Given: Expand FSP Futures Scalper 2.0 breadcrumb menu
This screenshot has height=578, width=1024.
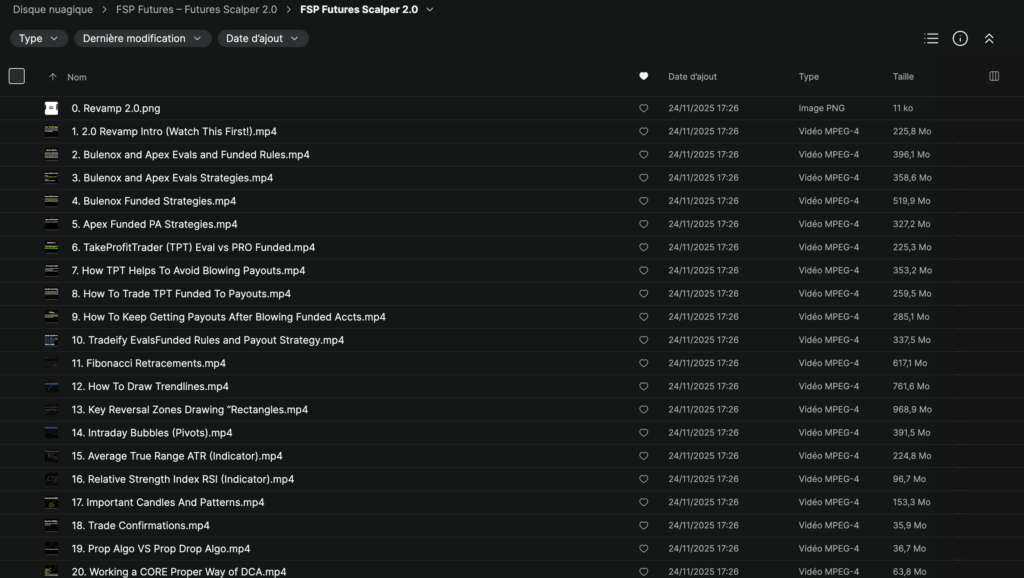Looking at the screenshot, I should 430,10.
